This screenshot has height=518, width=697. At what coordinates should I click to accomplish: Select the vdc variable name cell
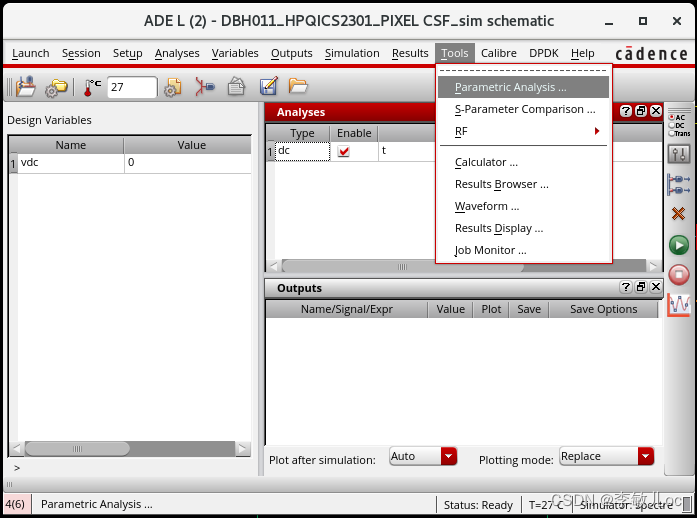click(71, 163)
